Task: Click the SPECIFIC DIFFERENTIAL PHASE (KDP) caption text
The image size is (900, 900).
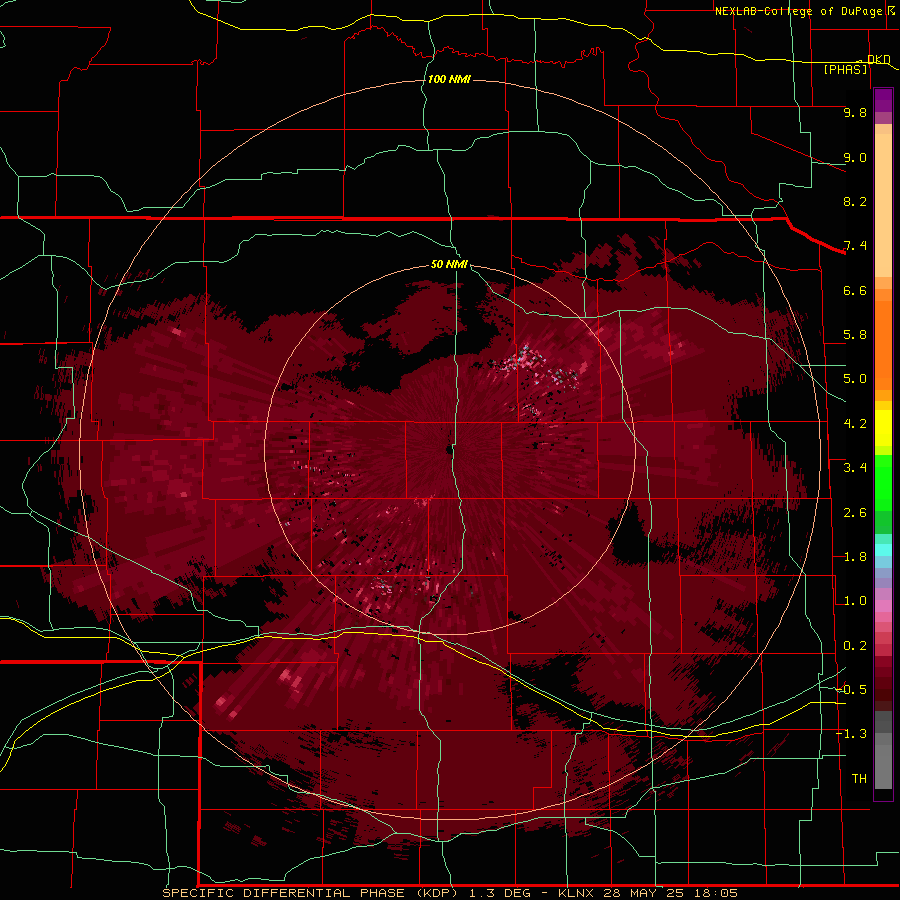Action: [310, 893]
